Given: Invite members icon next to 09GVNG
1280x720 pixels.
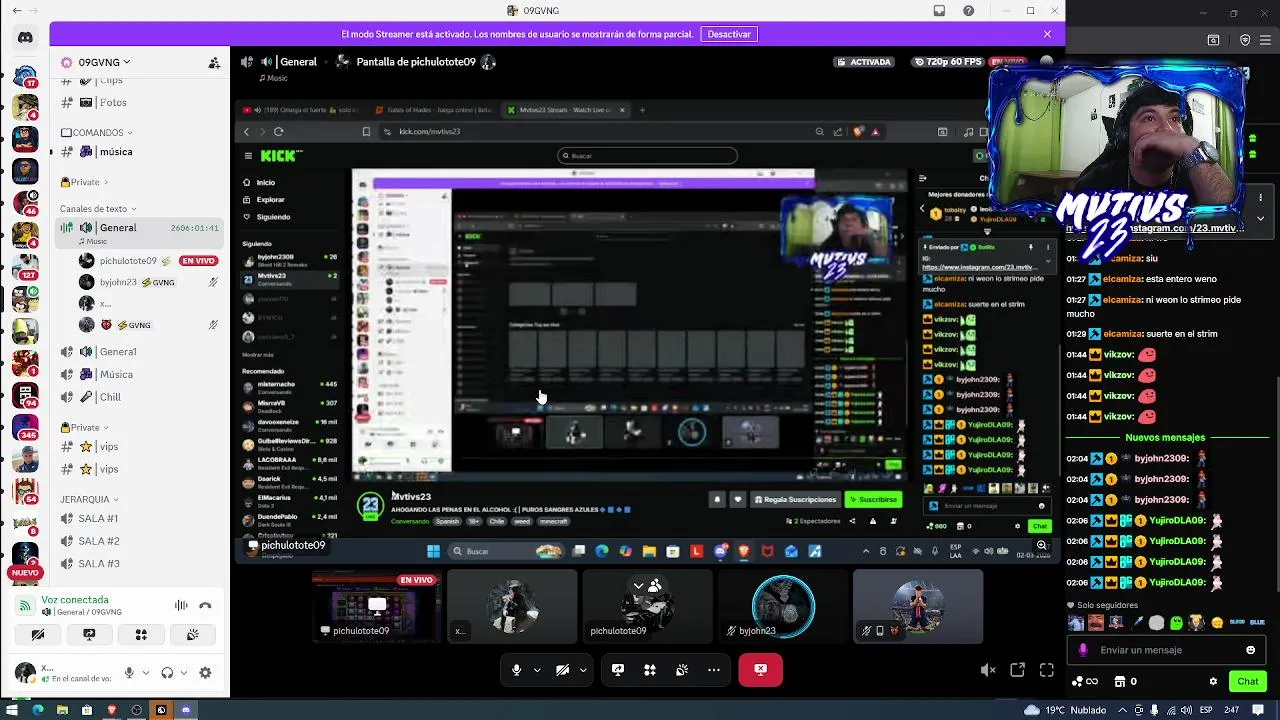Looking at the screenshot, I should [214, 62].
